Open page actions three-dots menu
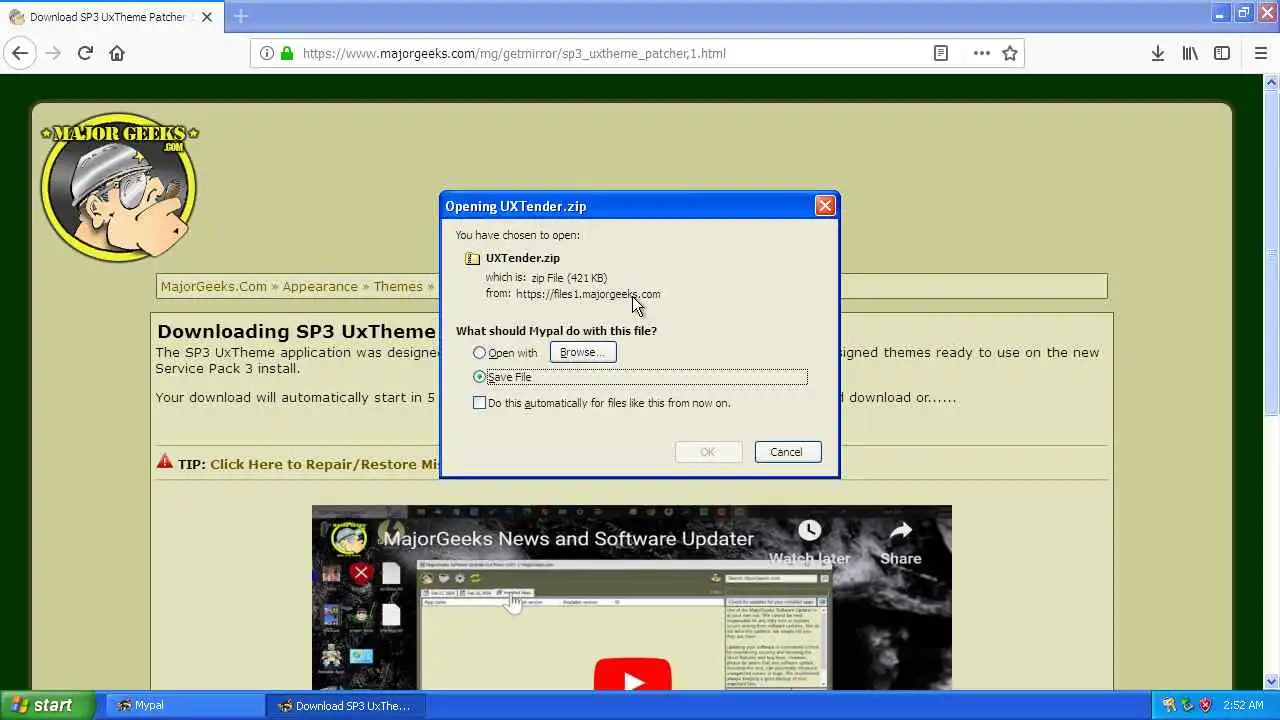Viewport: 1280px width, 720px height. (982, 53)
